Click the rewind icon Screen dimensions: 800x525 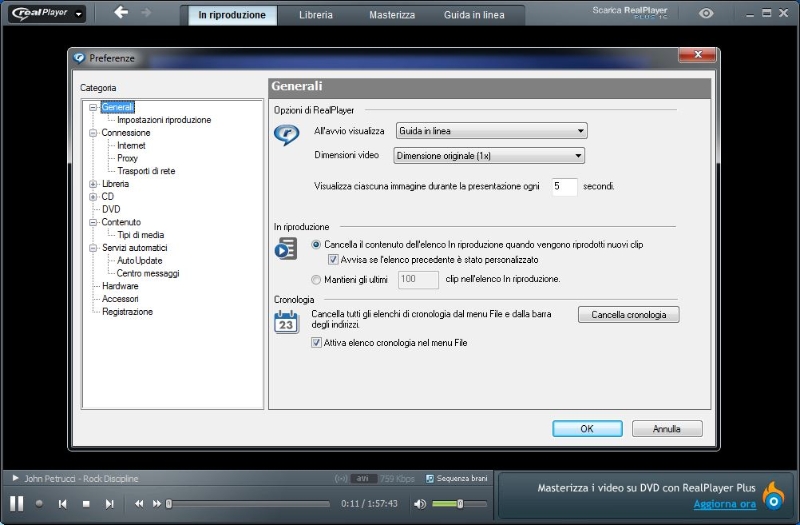coord(139,503)
